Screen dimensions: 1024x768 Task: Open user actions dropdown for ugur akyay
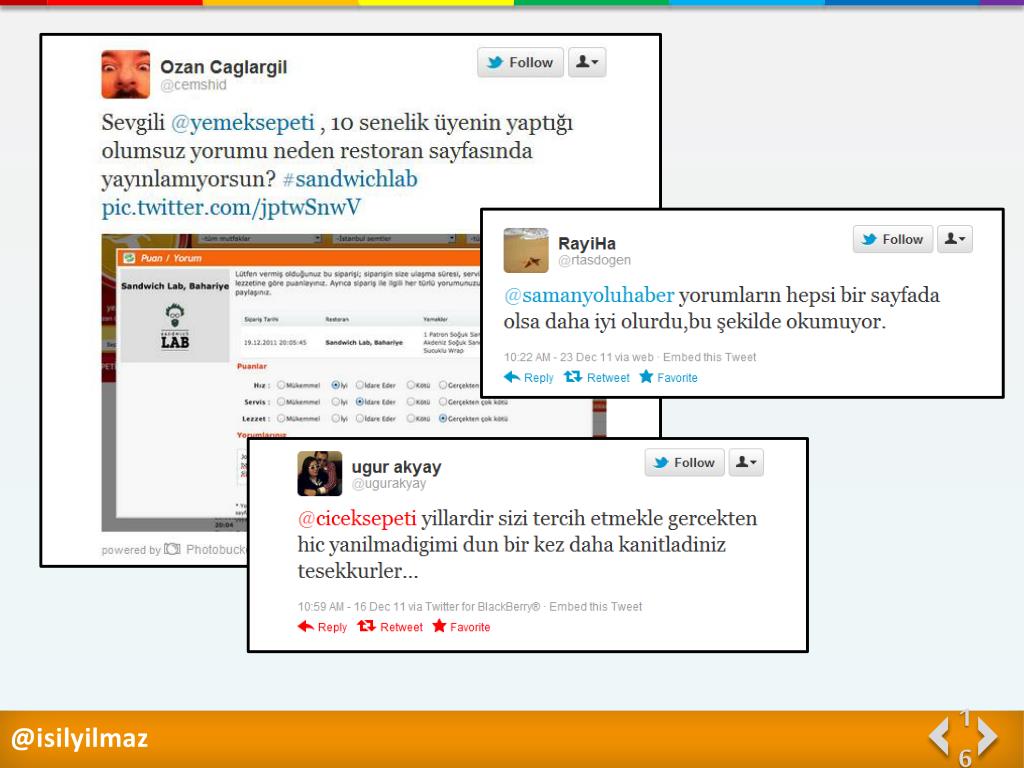tap(746, 462)
